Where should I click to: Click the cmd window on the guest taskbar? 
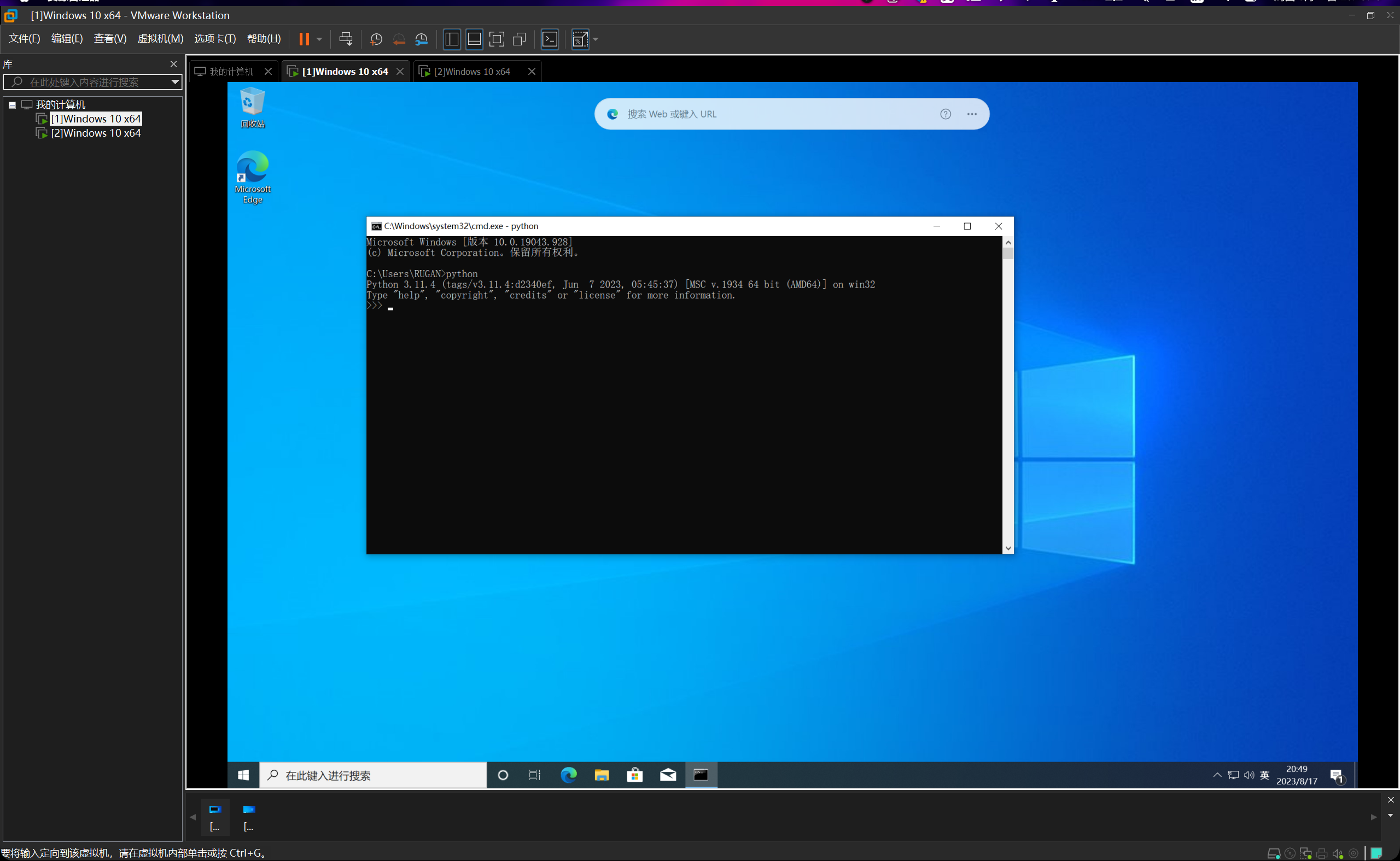pyautogui.click(x=701, y=775)
